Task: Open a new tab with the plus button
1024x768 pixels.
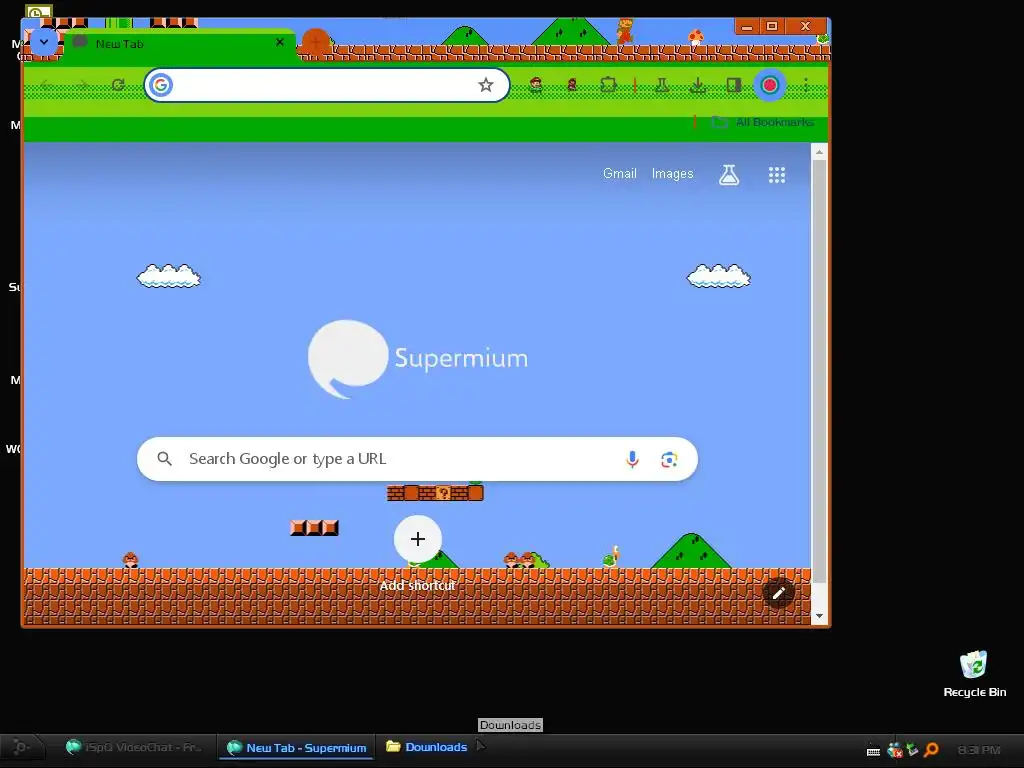Action: coord(316,43)
